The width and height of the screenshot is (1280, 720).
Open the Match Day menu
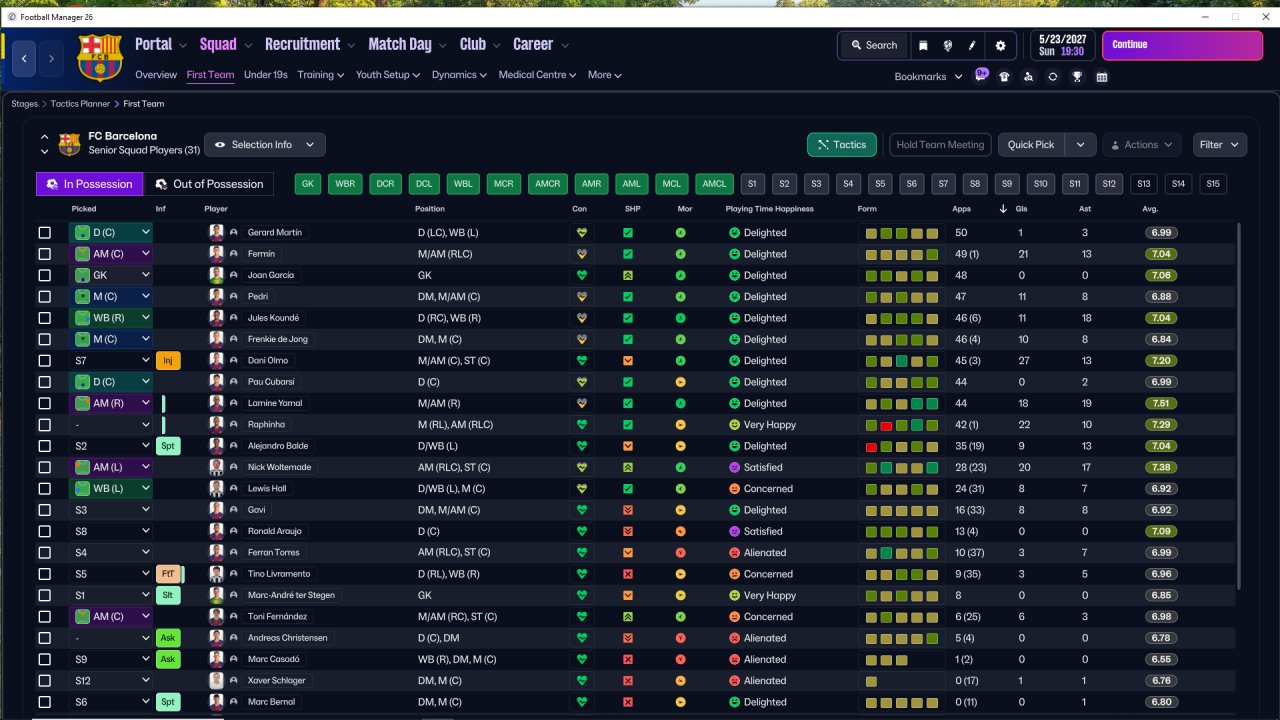407,45
